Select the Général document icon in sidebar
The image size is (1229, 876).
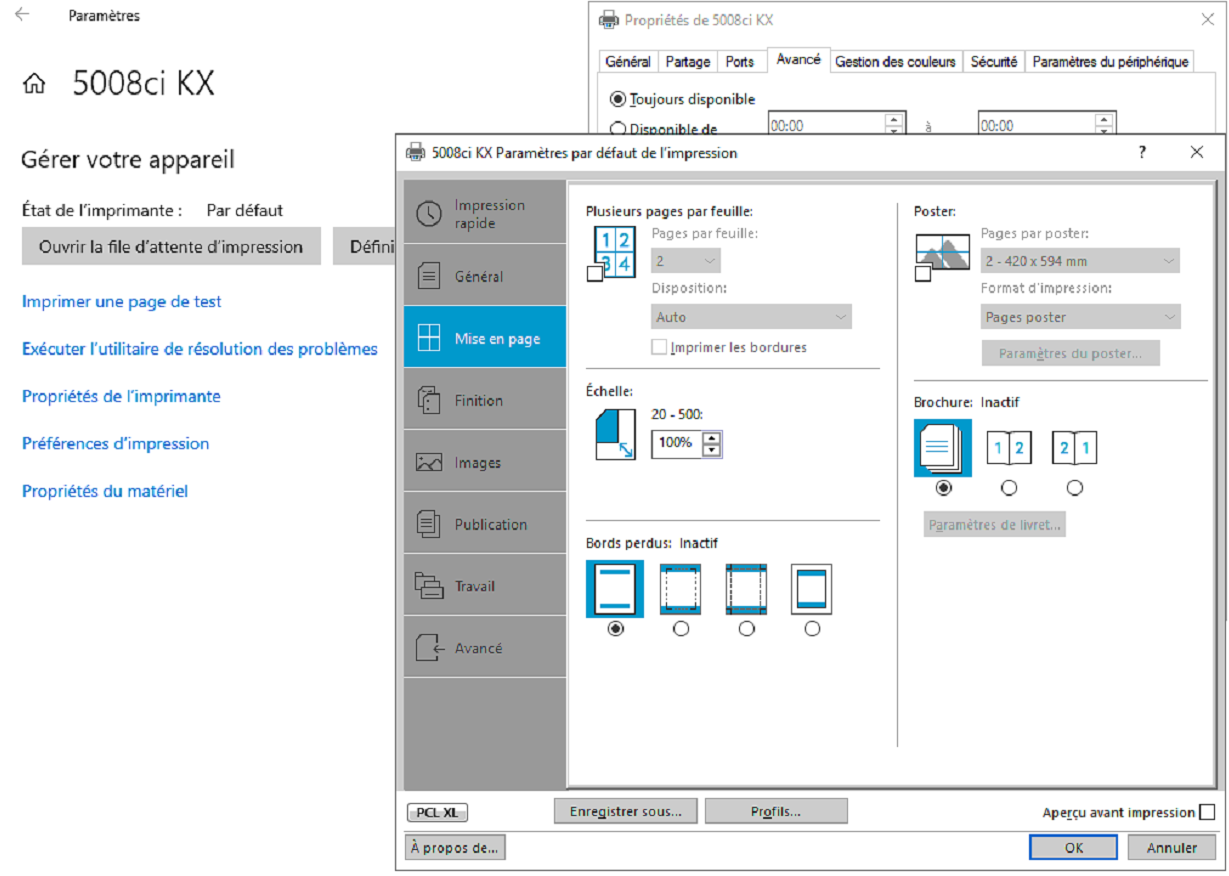pos(428,276)
